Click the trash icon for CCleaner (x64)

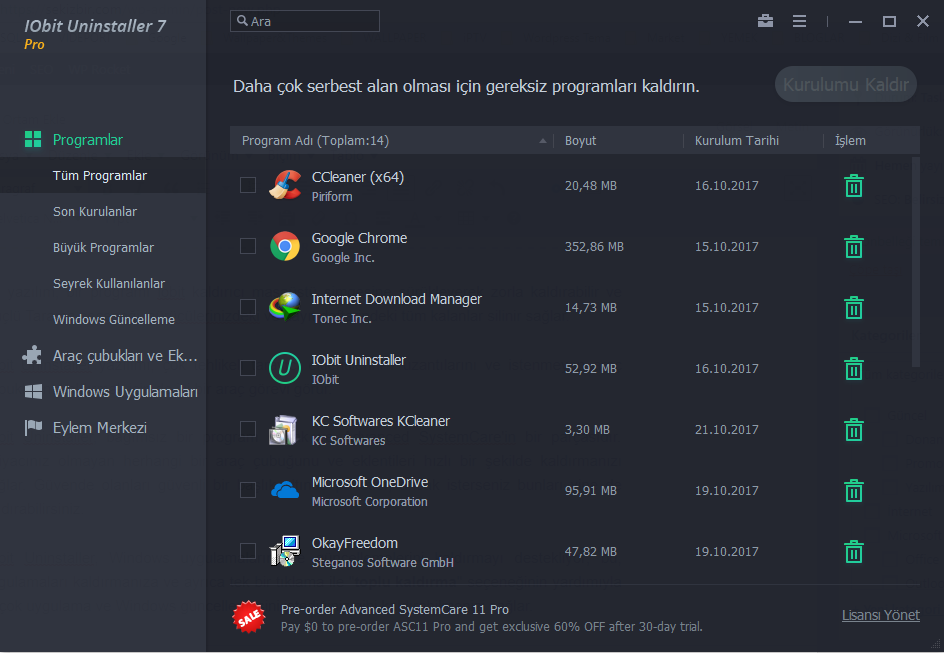click(853, 186)
